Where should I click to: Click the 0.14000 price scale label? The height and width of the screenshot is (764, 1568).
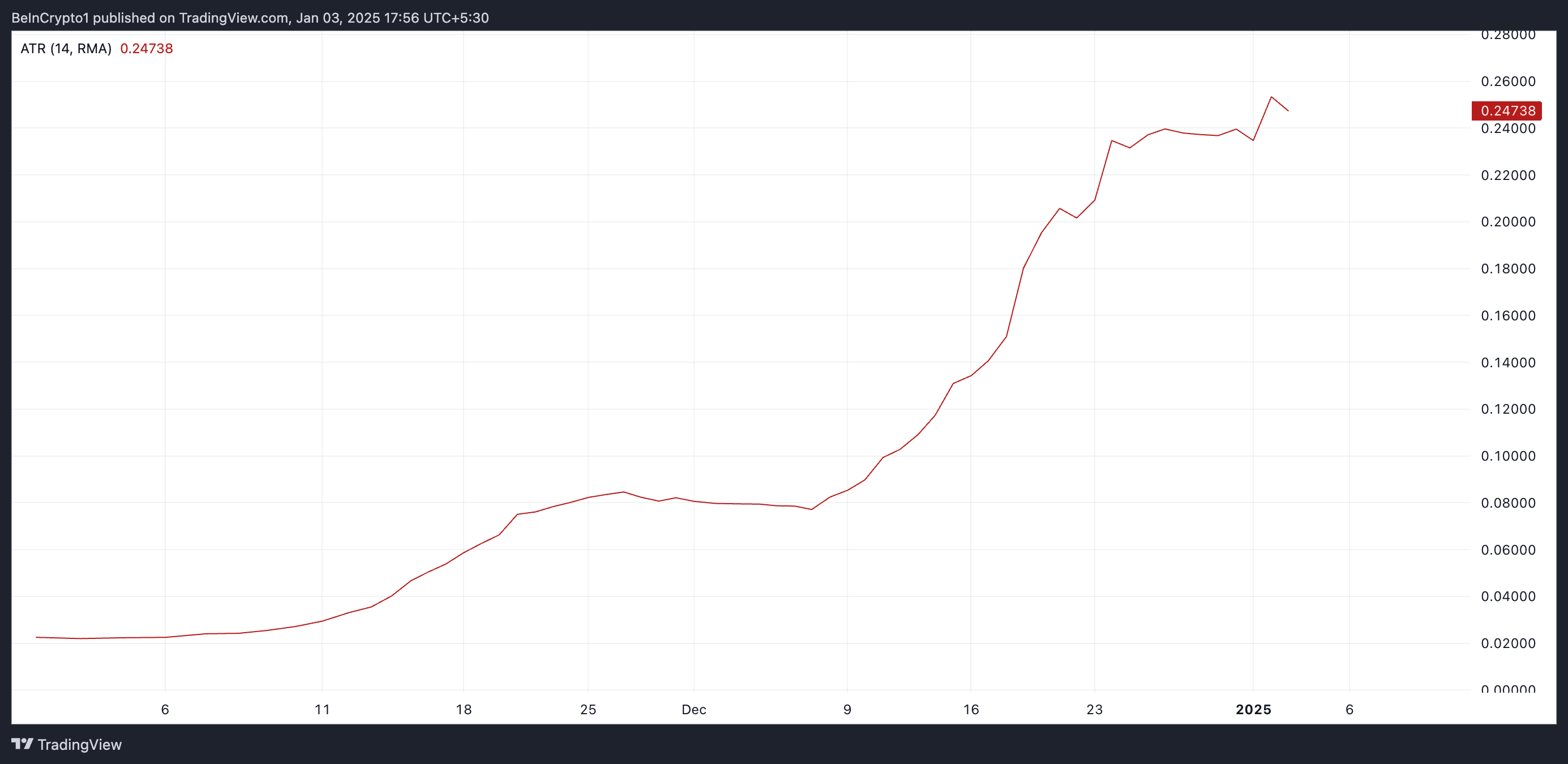[x=1508, y=363]
